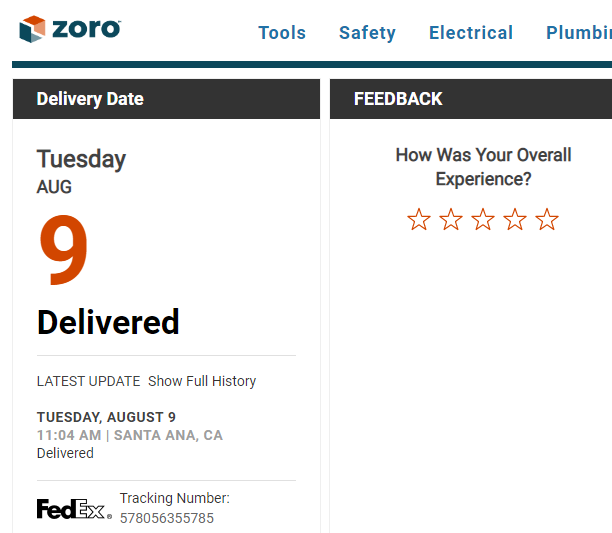The image size is (612, 533).
Task: Give a five-star overall rating
Action: coord(547,219)
